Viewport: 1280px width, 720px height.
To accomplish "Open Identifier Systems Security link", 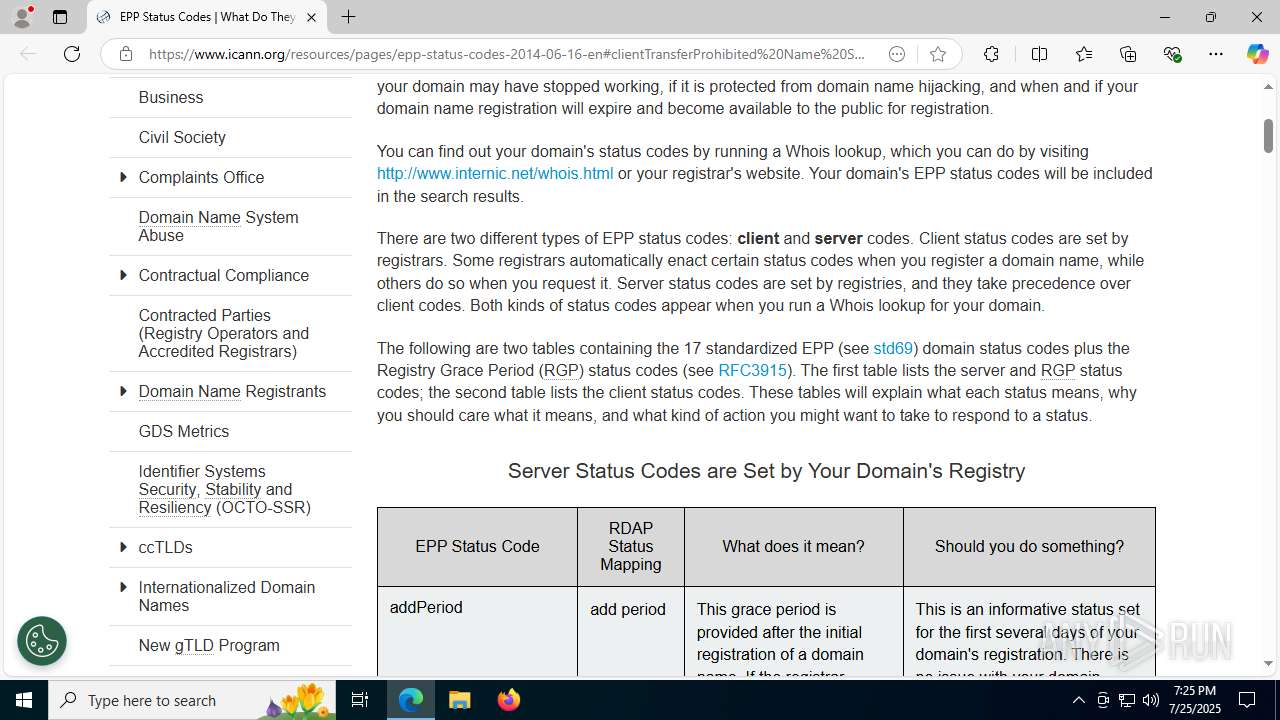I will click(224, 489).
